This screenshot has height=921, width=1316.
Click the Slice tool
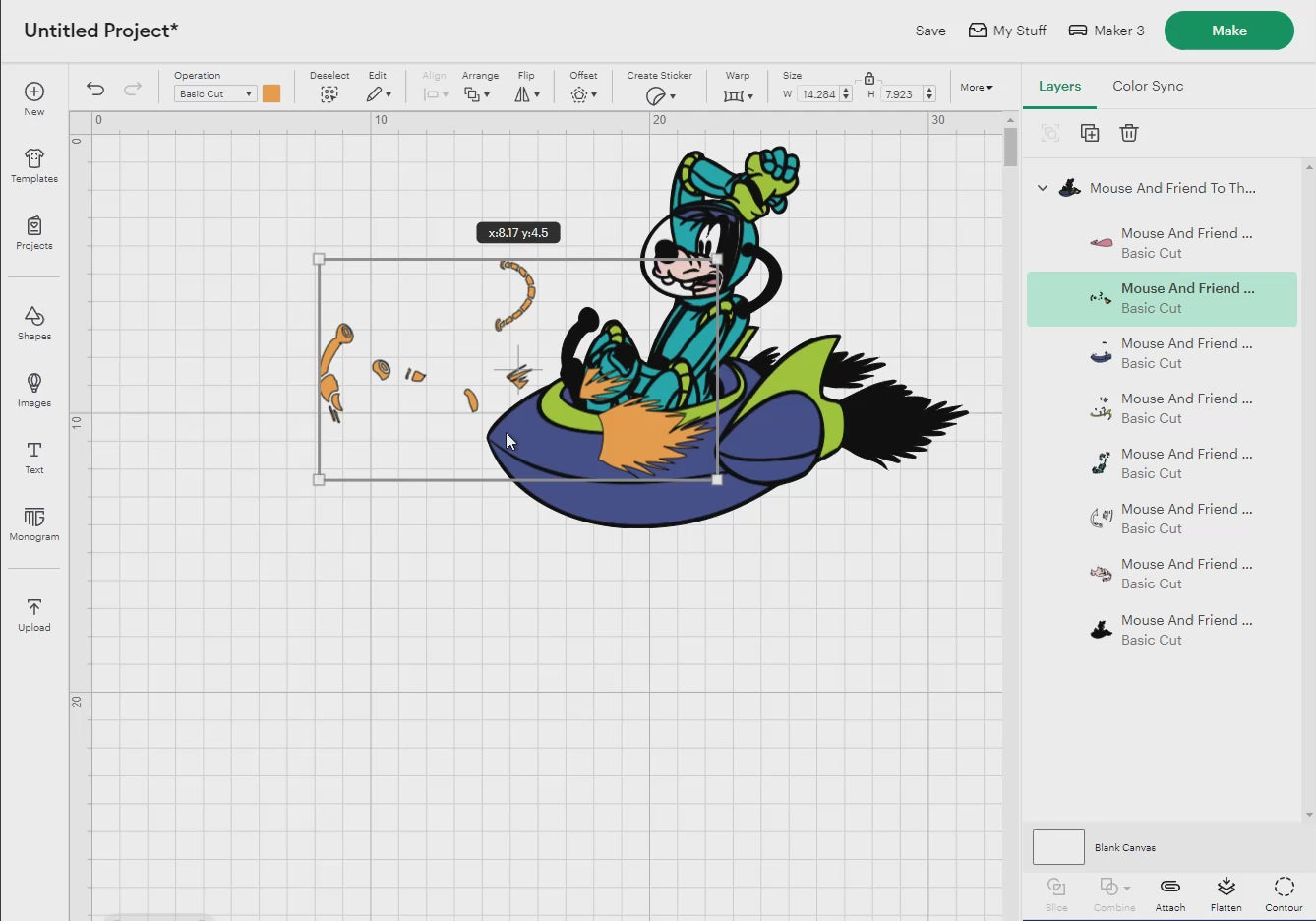[1056, 893]
